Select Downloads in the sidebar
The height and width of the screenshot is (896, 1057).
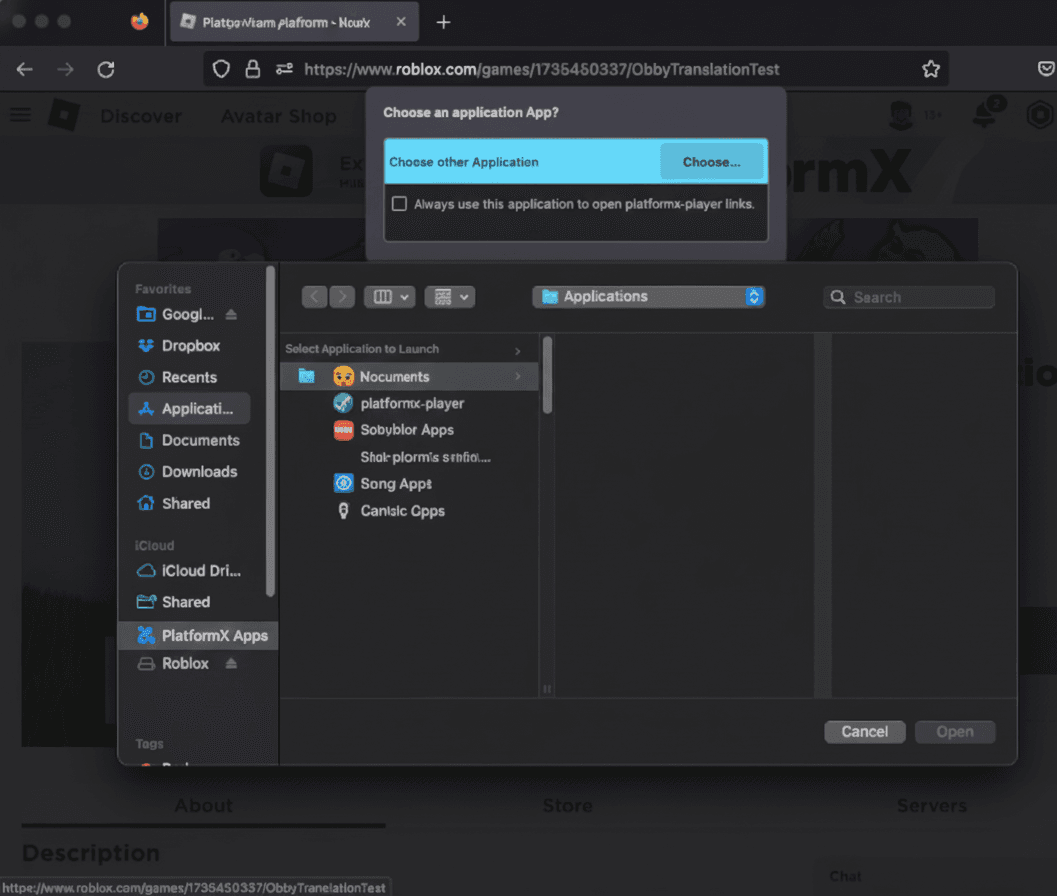click(199, 472)
